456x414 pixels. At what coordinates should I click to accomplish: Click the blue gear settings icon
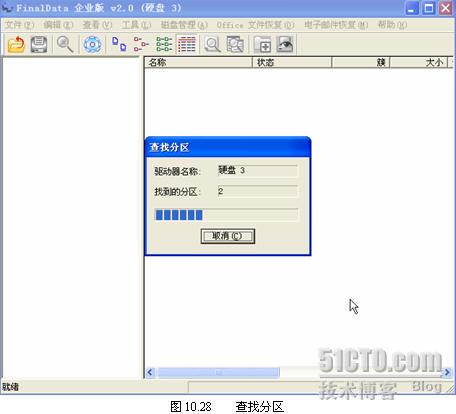pyautogui.click(x=92, y=44)
